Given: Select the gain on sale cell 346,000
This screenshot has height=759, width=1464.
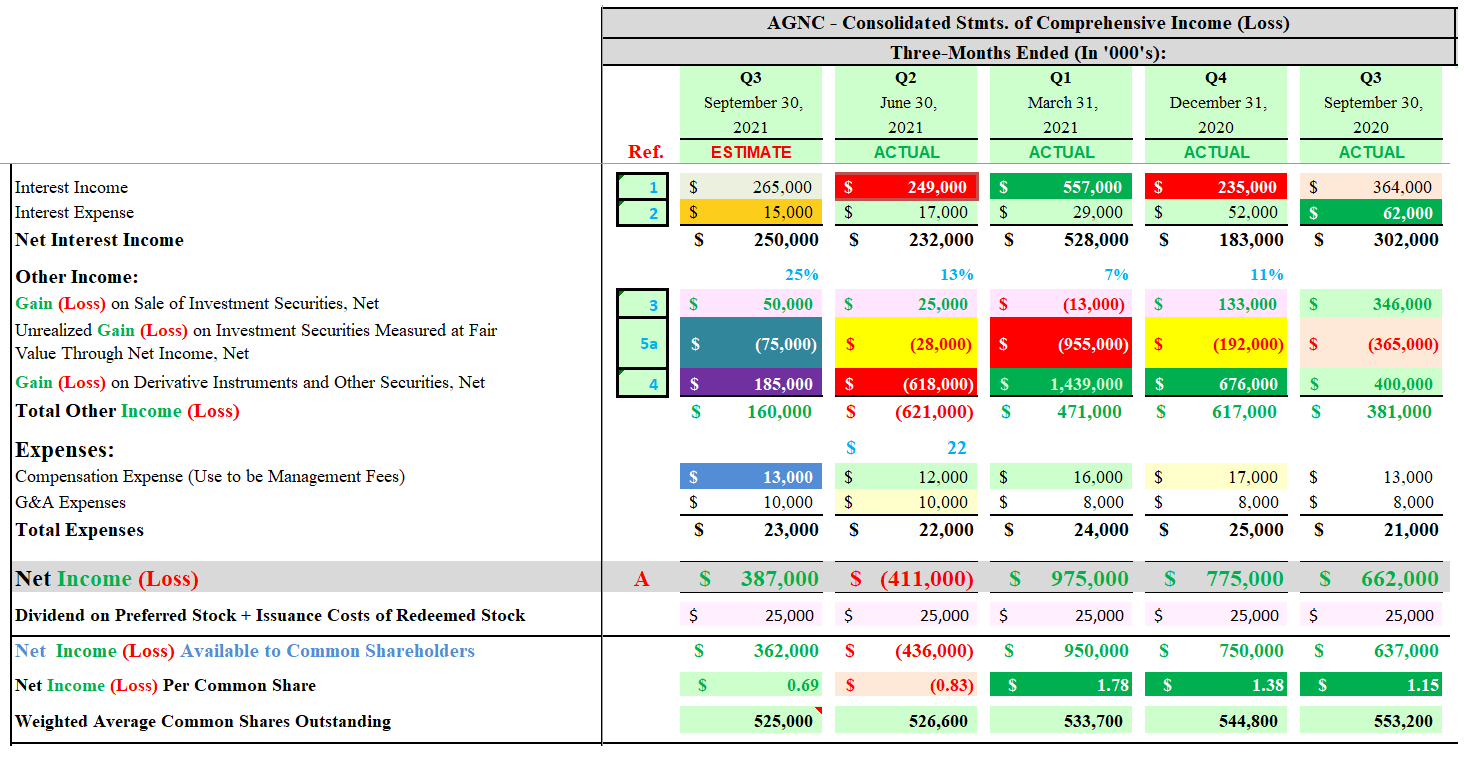Looking at the screenshot, I should 1371,304.
